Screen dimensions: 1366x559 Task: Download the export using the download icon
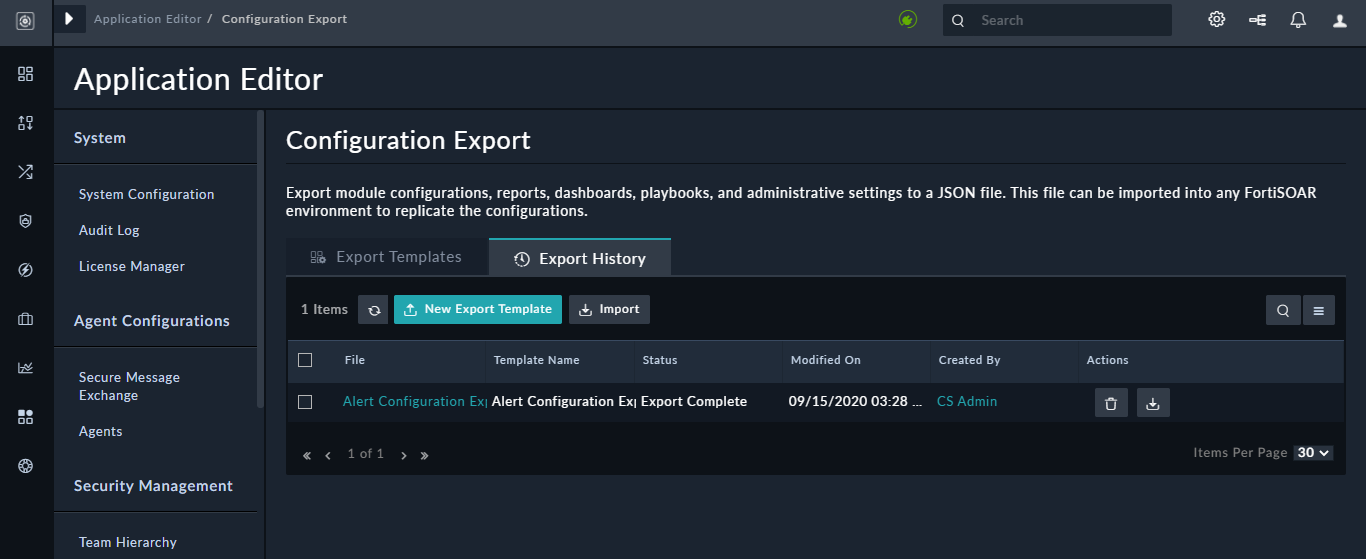(x=1153, y=403)
